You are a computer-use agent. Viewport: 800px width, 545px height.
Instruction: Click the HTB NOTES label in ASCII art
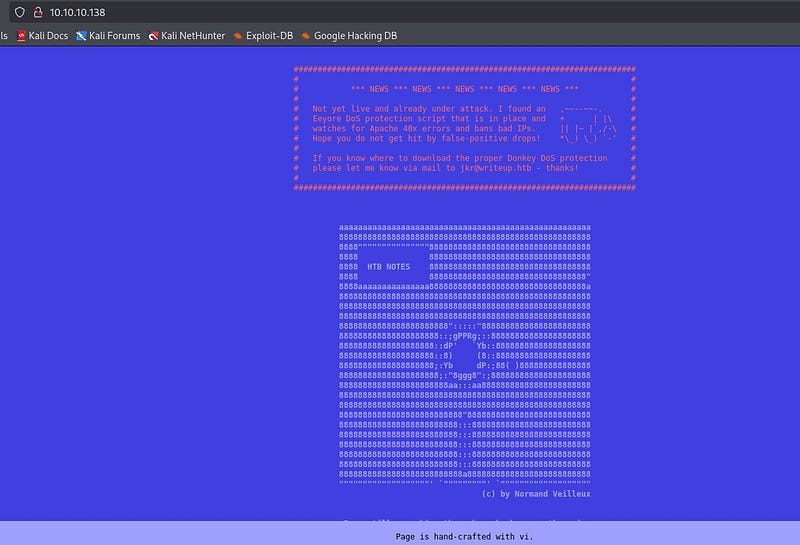point(389,267)
